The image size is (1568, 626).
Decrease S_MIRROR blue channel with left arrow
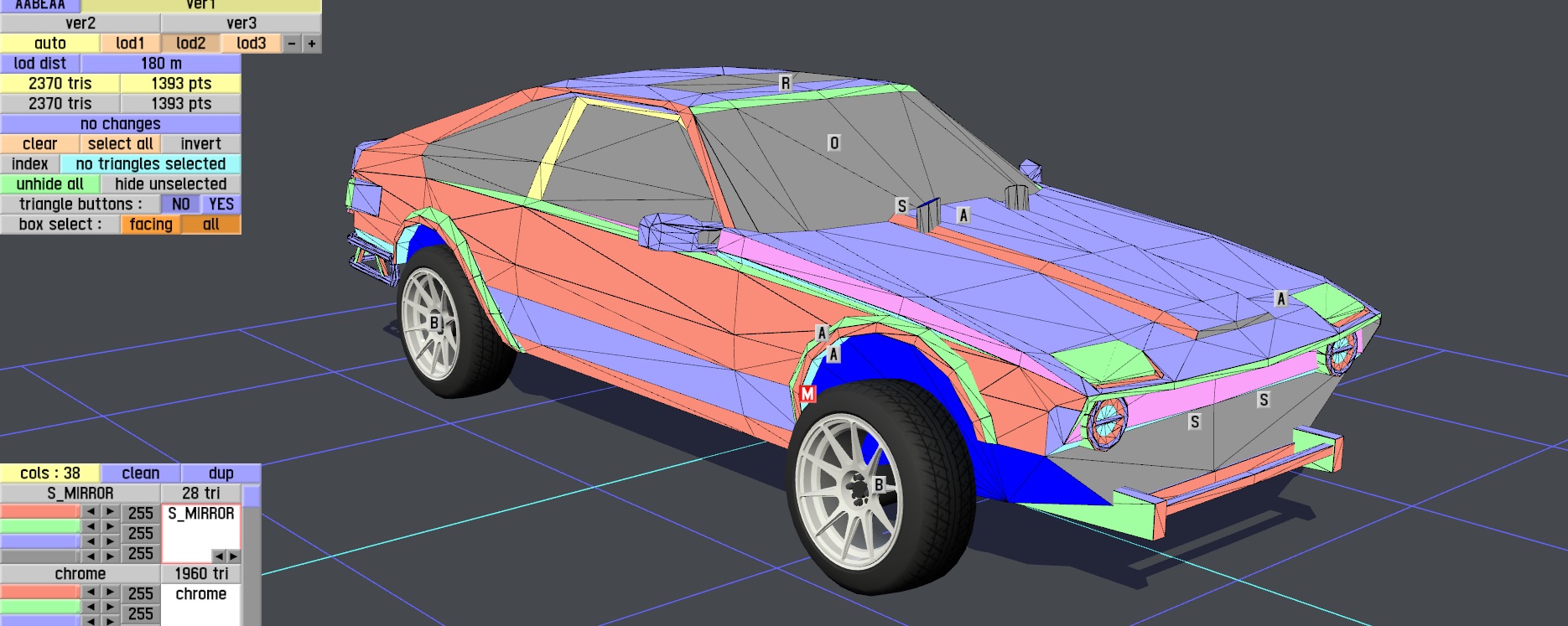click(x=91, y=541)
